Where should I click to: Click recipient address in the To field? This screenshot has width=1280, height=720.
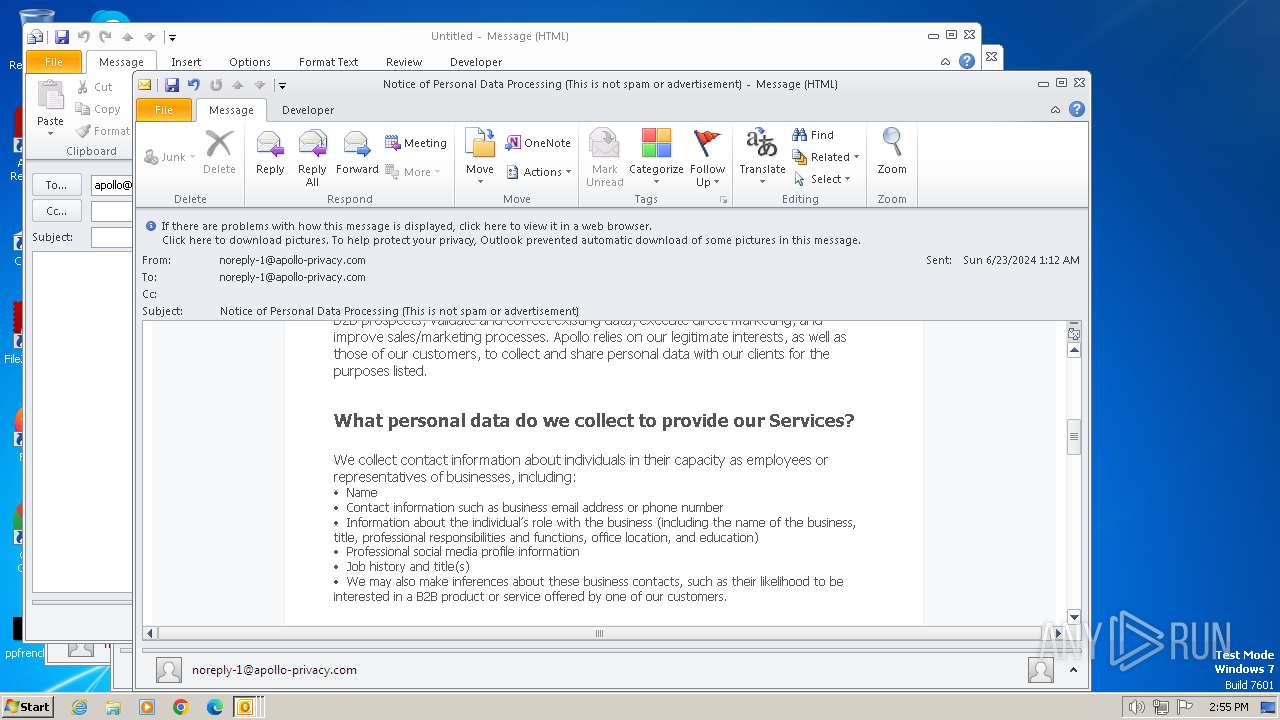point(292,277)
